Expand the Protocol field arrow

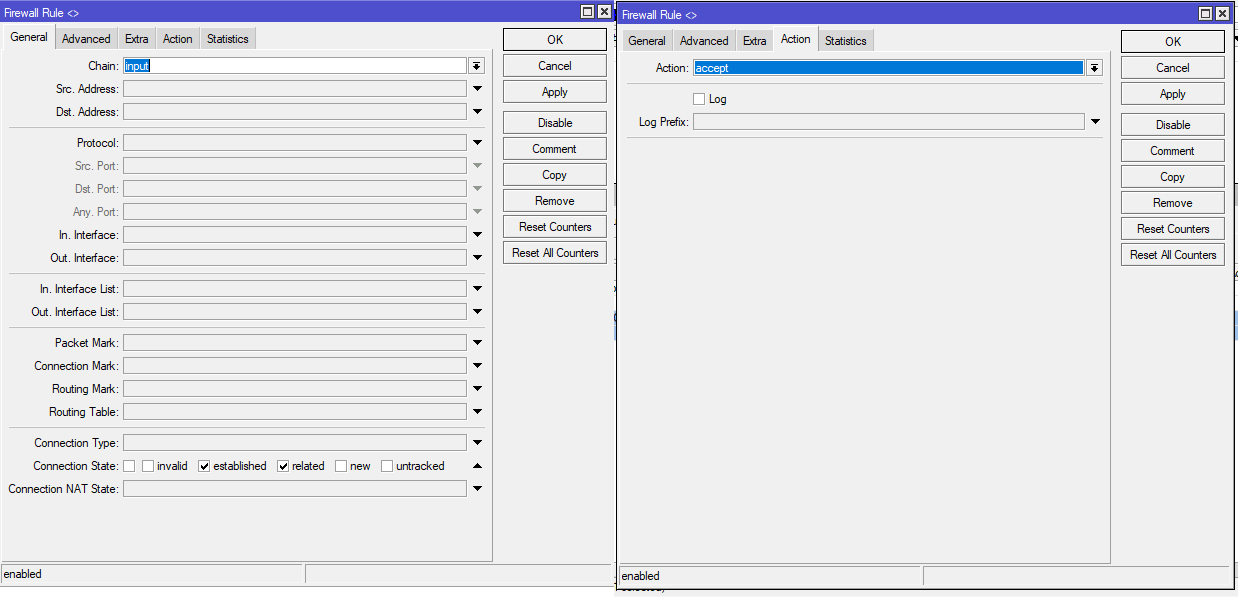click(x=477, y=143)
